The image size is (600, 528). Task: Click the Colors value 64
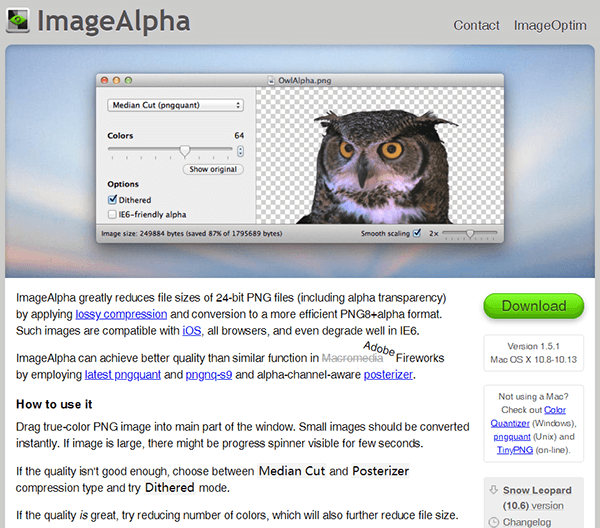pos(239,135)
